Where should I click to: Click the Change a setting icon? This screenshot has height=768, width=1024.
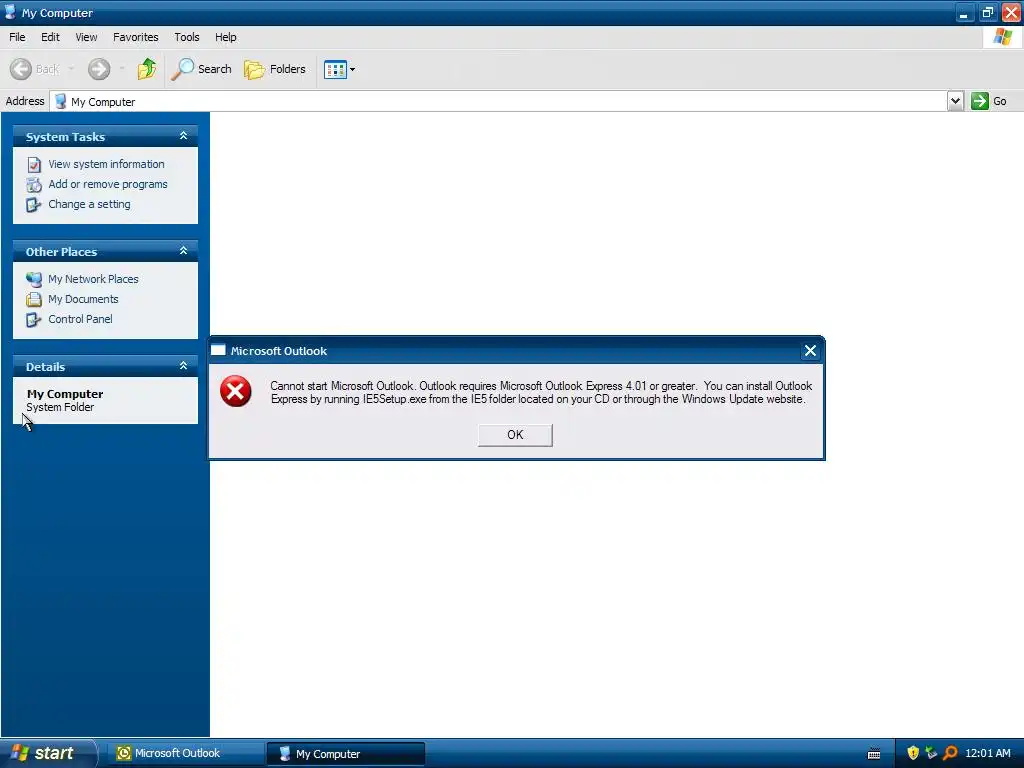click(34, 205)
